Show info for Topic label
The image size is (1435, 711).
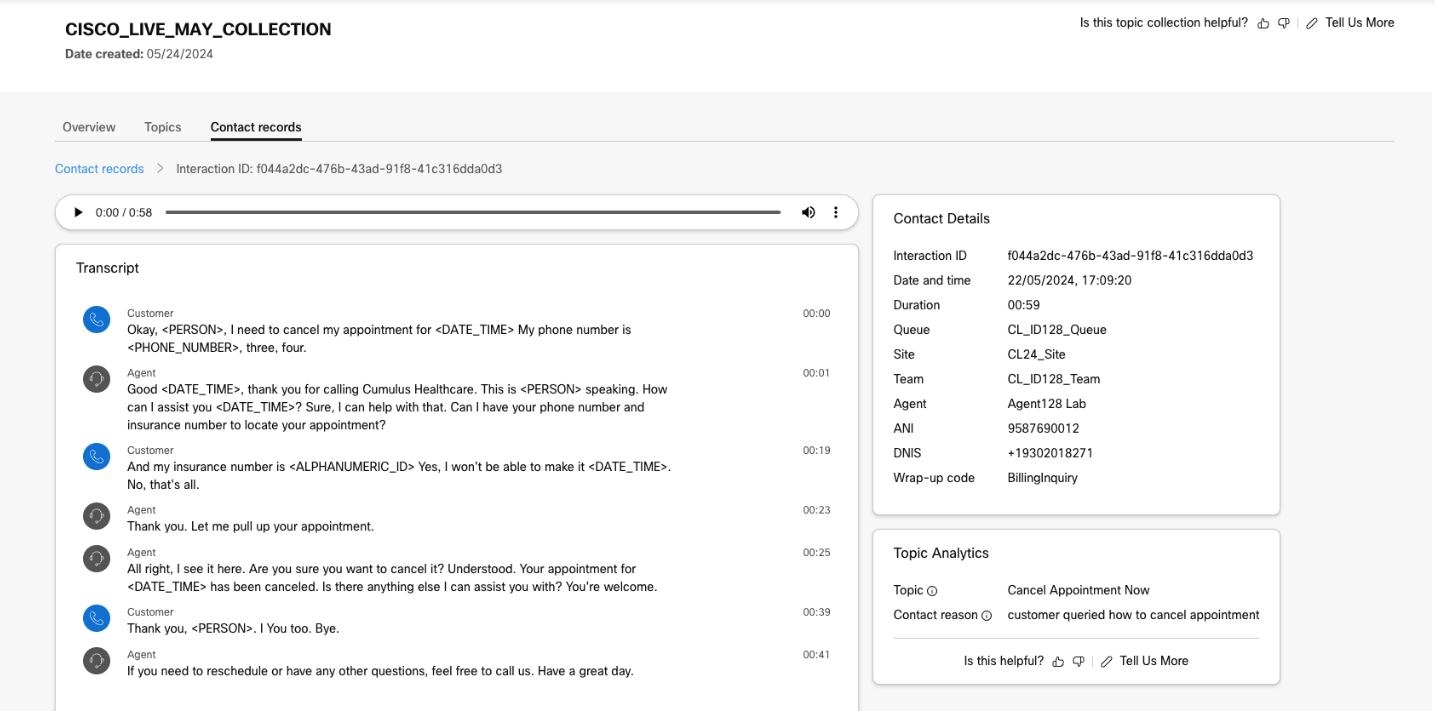(932, 591)
